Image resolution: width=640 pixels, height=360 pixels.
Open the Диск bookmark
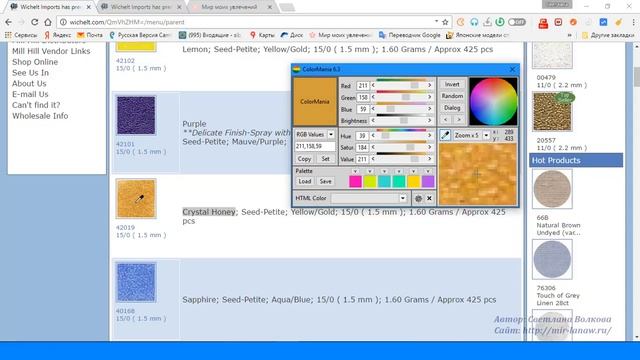coord(292,35)
